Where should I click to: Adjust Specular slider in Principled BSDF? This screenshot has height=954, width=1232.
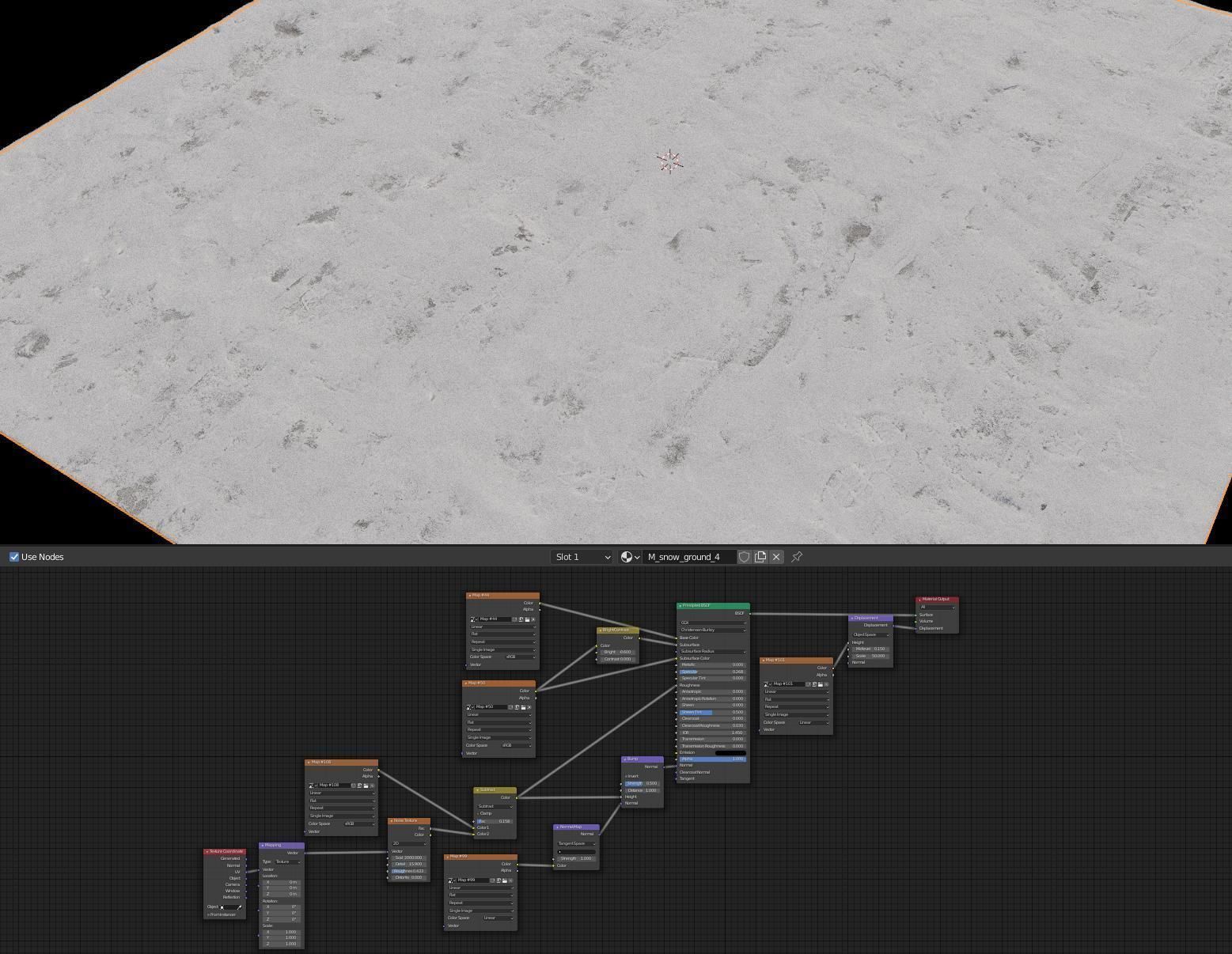(712, 672)
